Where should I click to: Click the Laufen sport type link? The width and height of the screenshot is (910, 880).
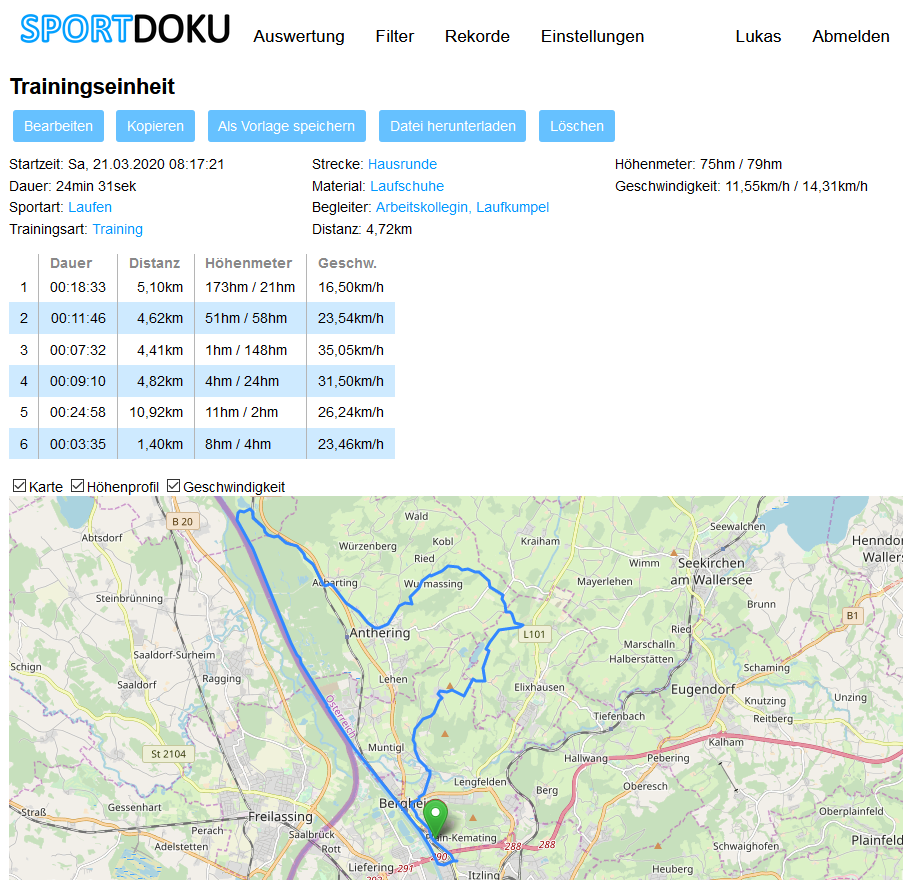pos(90,207)
